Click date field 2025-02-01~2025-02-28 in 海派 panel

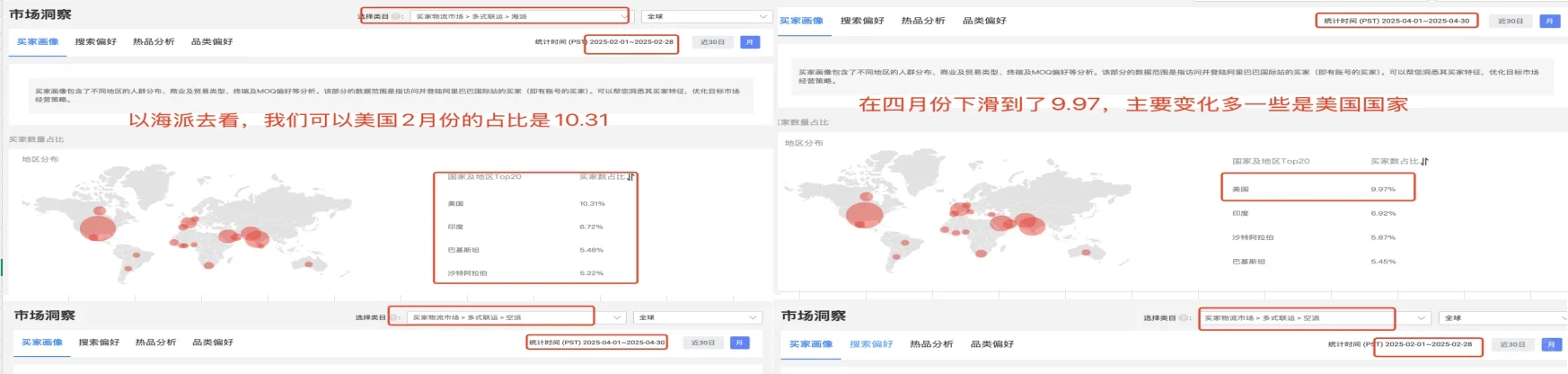click(x=631, y=42)
